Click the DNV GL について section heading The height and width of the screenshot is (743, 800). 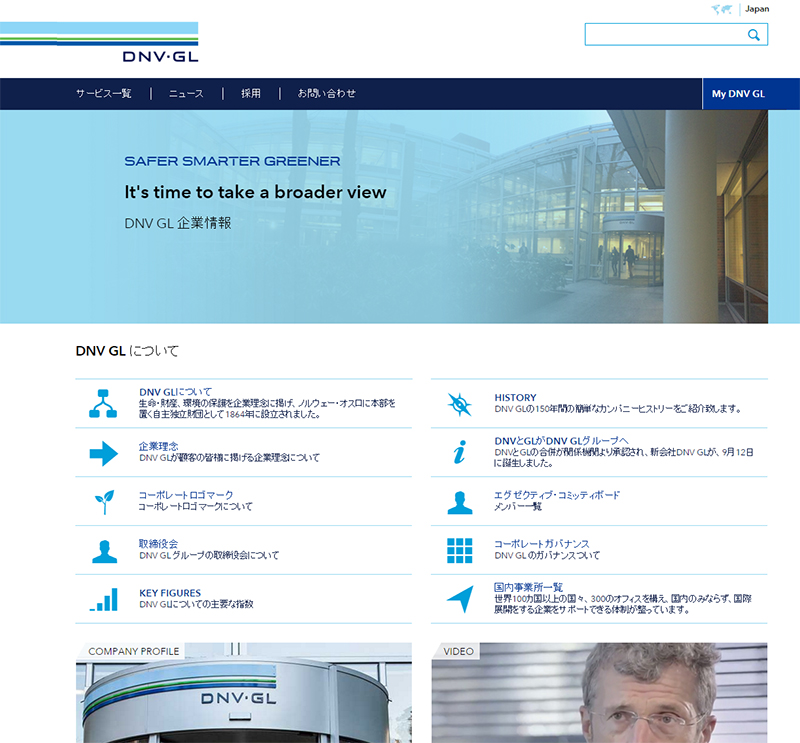(x=127, y=351)
